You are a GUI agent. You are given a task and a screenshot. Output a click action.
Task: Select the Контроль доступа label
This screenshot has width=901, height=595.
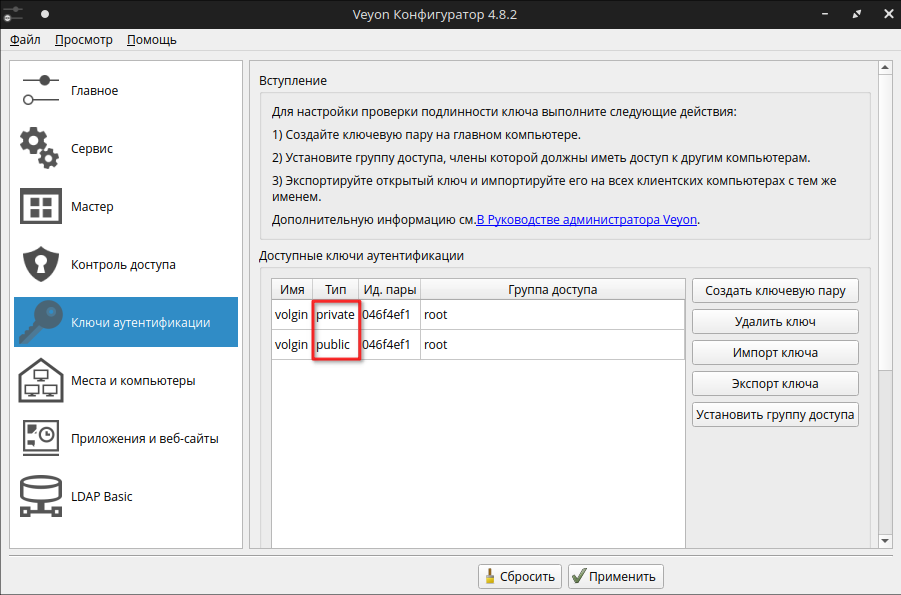tap(124, 264)
